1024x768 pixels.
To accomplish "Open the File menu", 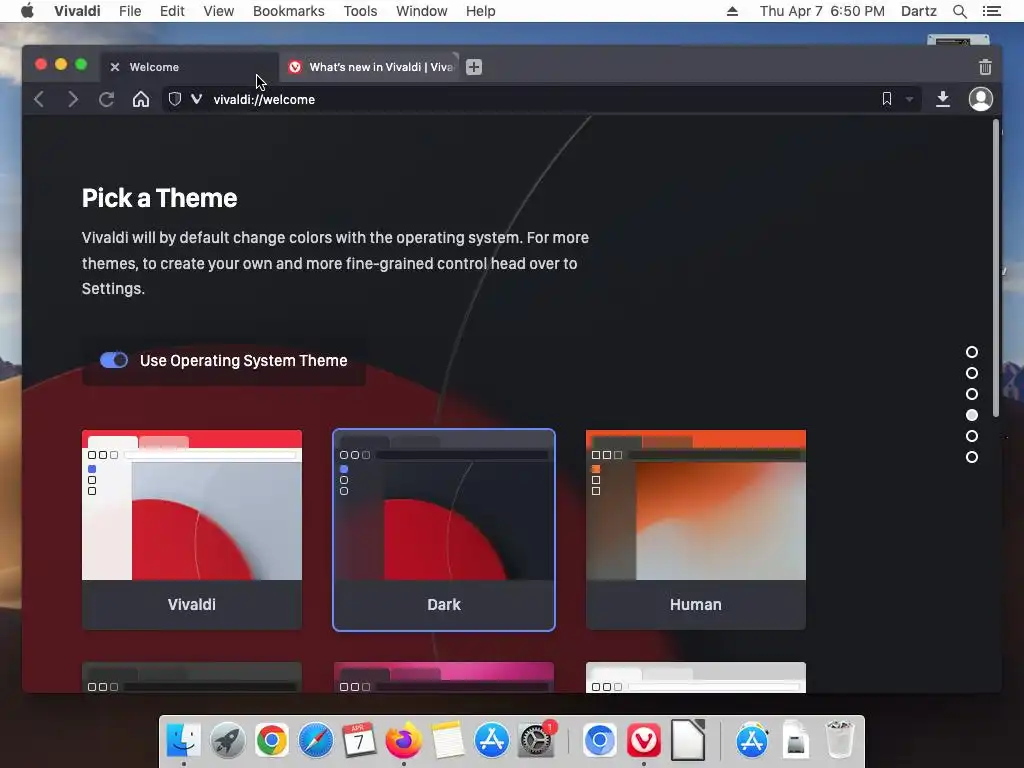I will click(x=130, y=11).
